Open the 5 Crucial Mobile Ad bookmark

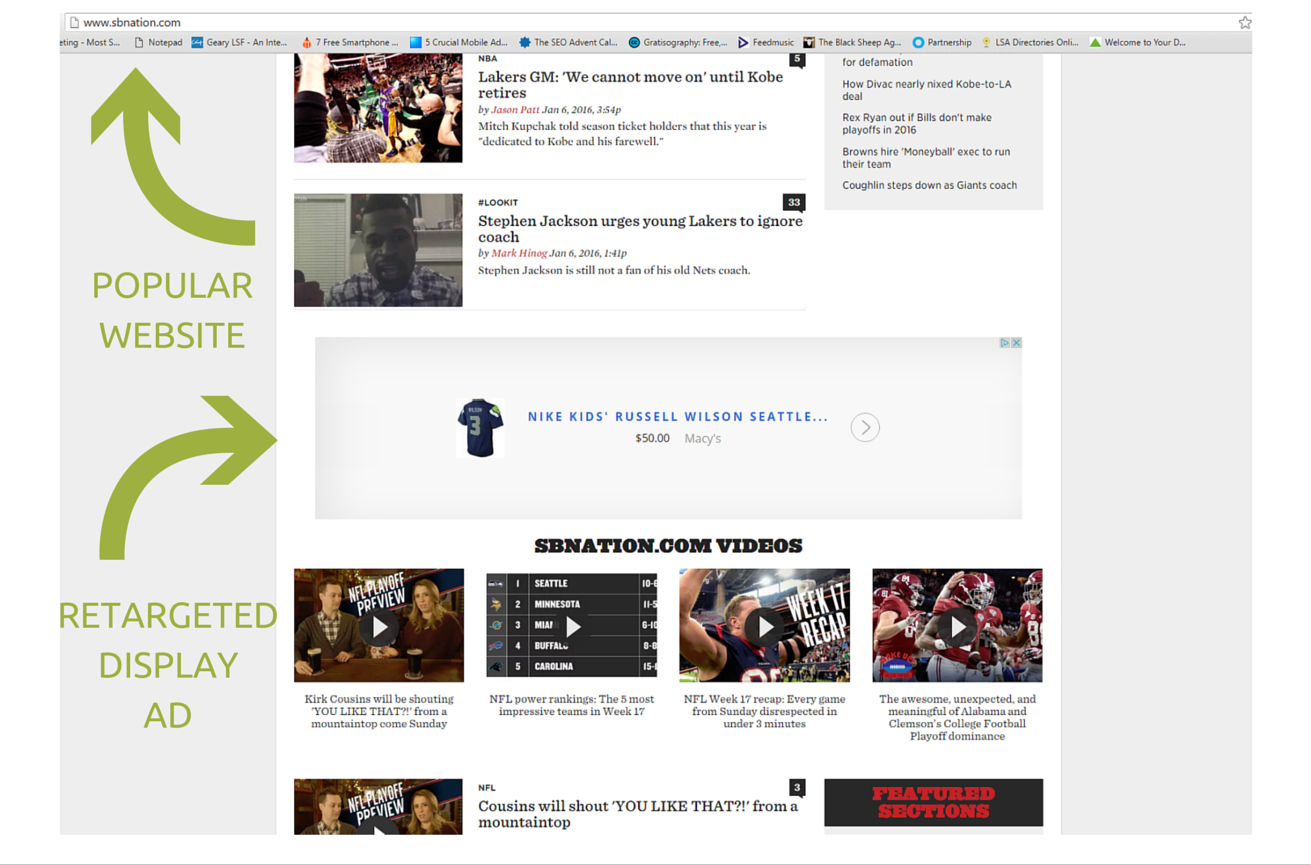pos(458,42)
